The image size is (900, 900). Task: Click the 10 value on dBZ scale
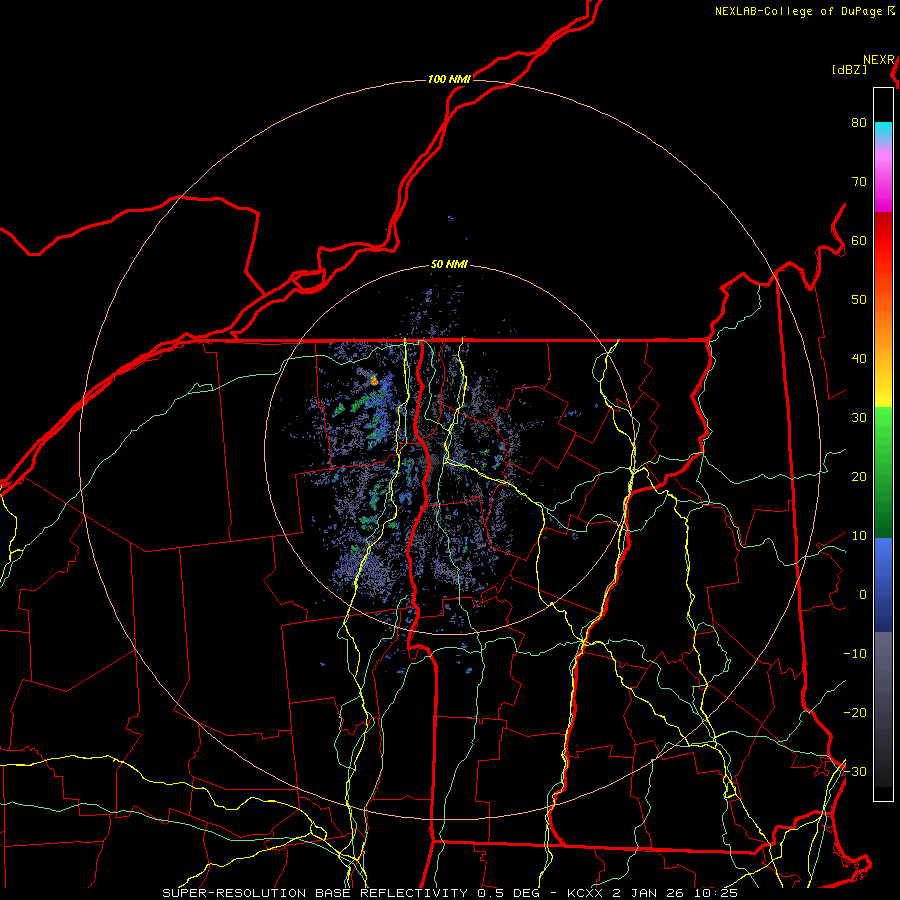[x=859, y=536]
